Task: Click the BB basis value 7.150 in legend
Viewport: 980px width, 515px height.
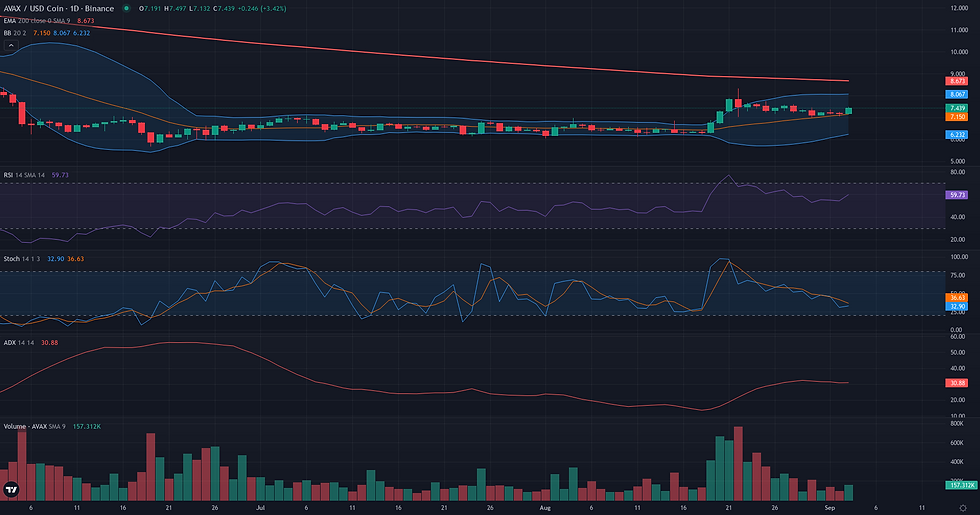Action: [42, 33]
